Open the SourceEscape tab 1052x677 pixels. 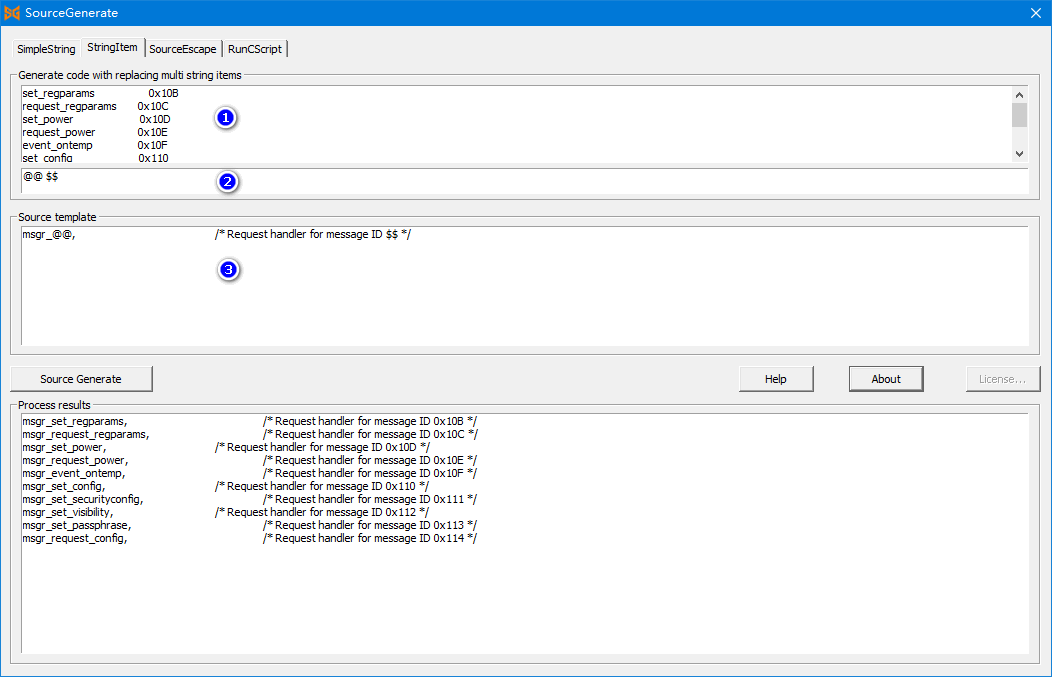coord(183,49)
